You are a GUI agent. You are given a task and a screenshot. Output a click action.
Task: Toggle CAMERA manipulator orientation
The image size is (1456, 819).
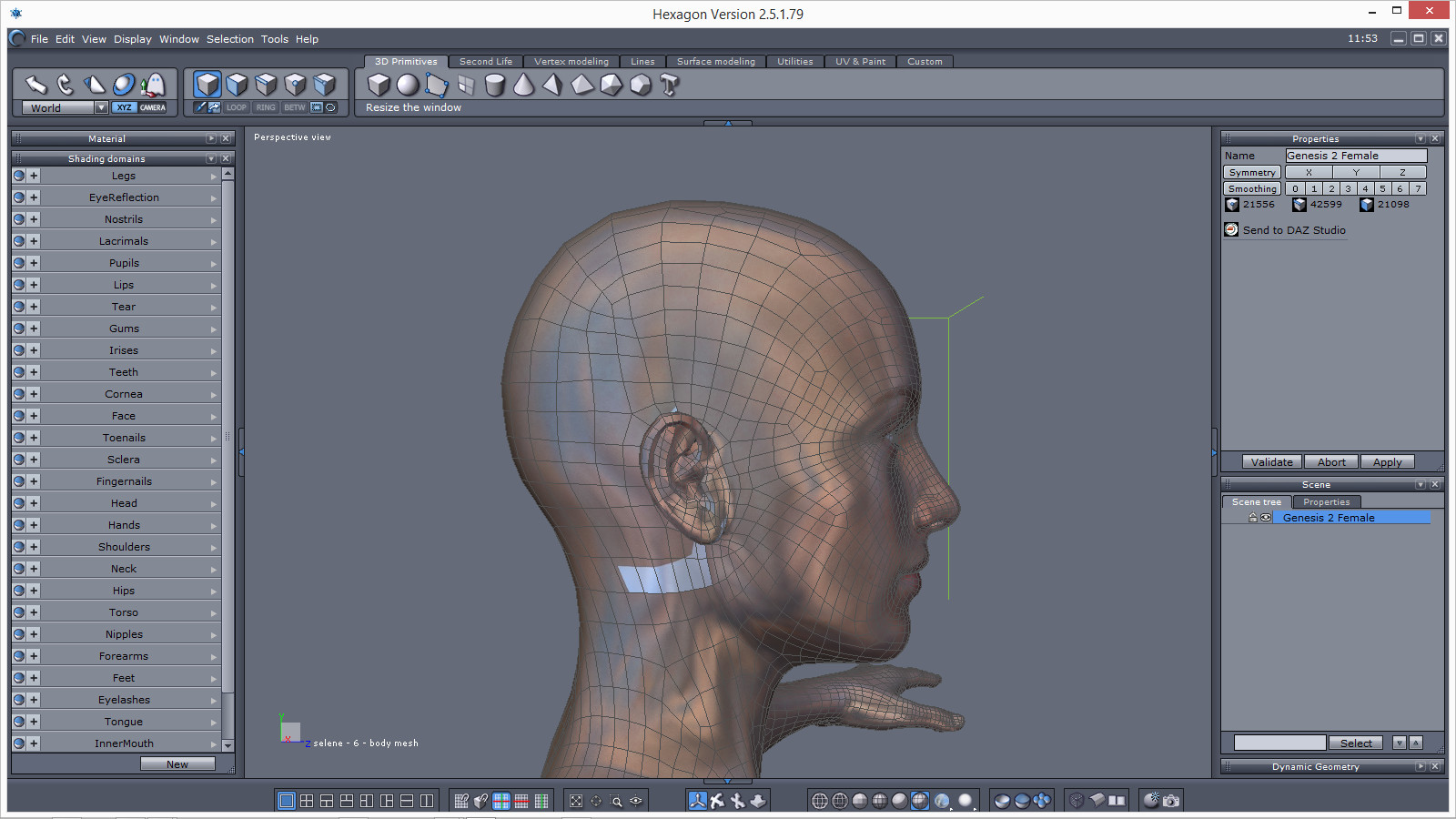coord(153,107)
